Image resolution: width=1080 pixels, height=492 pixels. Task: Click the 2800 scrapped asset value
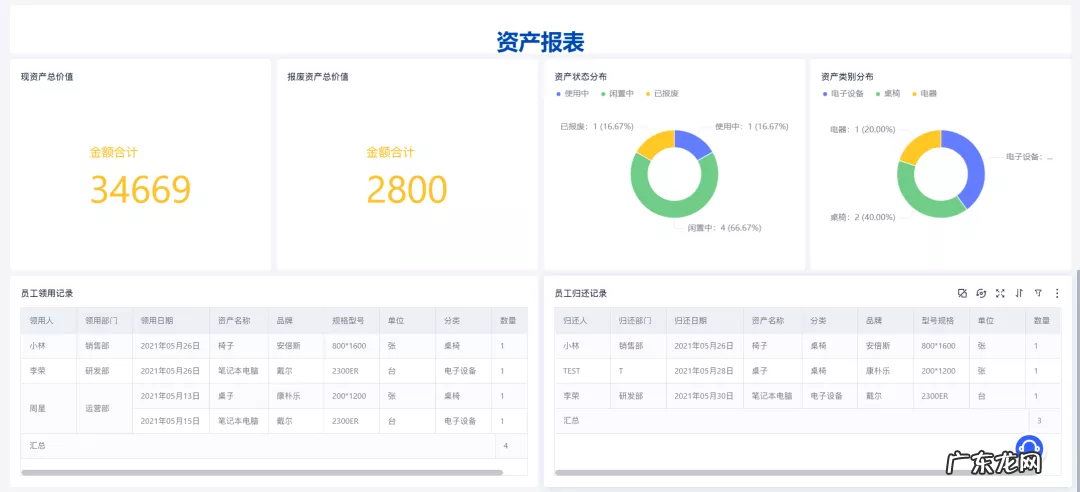click(x=406, y=189)
